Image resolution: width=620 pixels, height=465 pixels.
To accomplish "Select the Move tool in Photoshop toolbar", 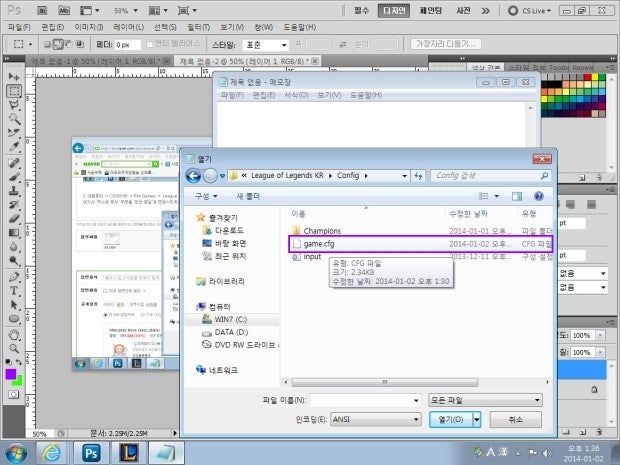I will point(14,76).
